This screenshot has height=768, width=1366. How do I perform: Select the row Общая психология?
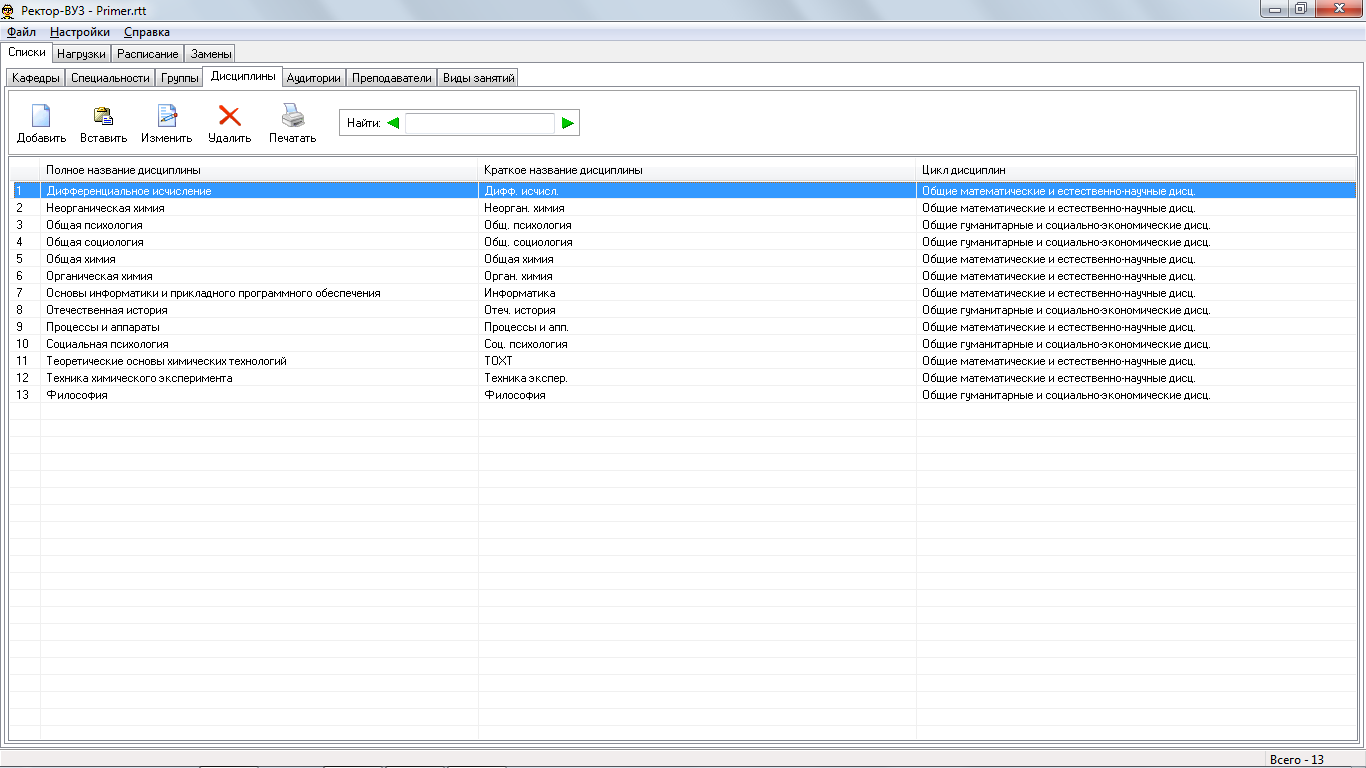[684, 225]
